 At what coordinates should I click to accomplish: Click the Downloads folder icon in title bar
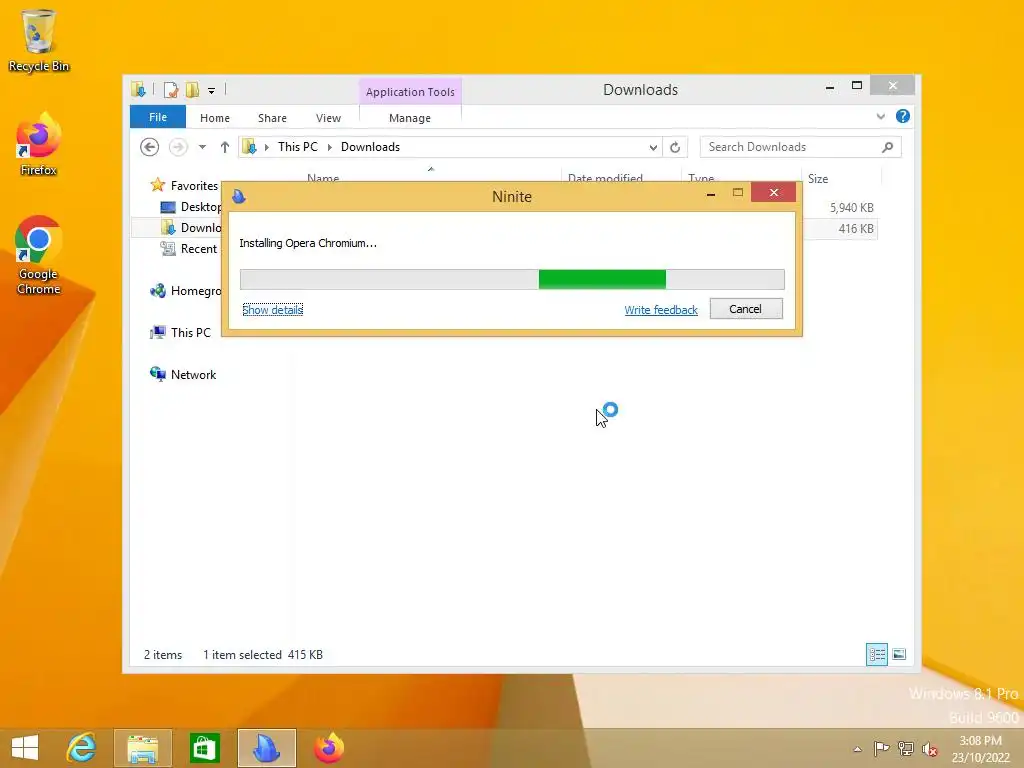click(x=138, y=89)
